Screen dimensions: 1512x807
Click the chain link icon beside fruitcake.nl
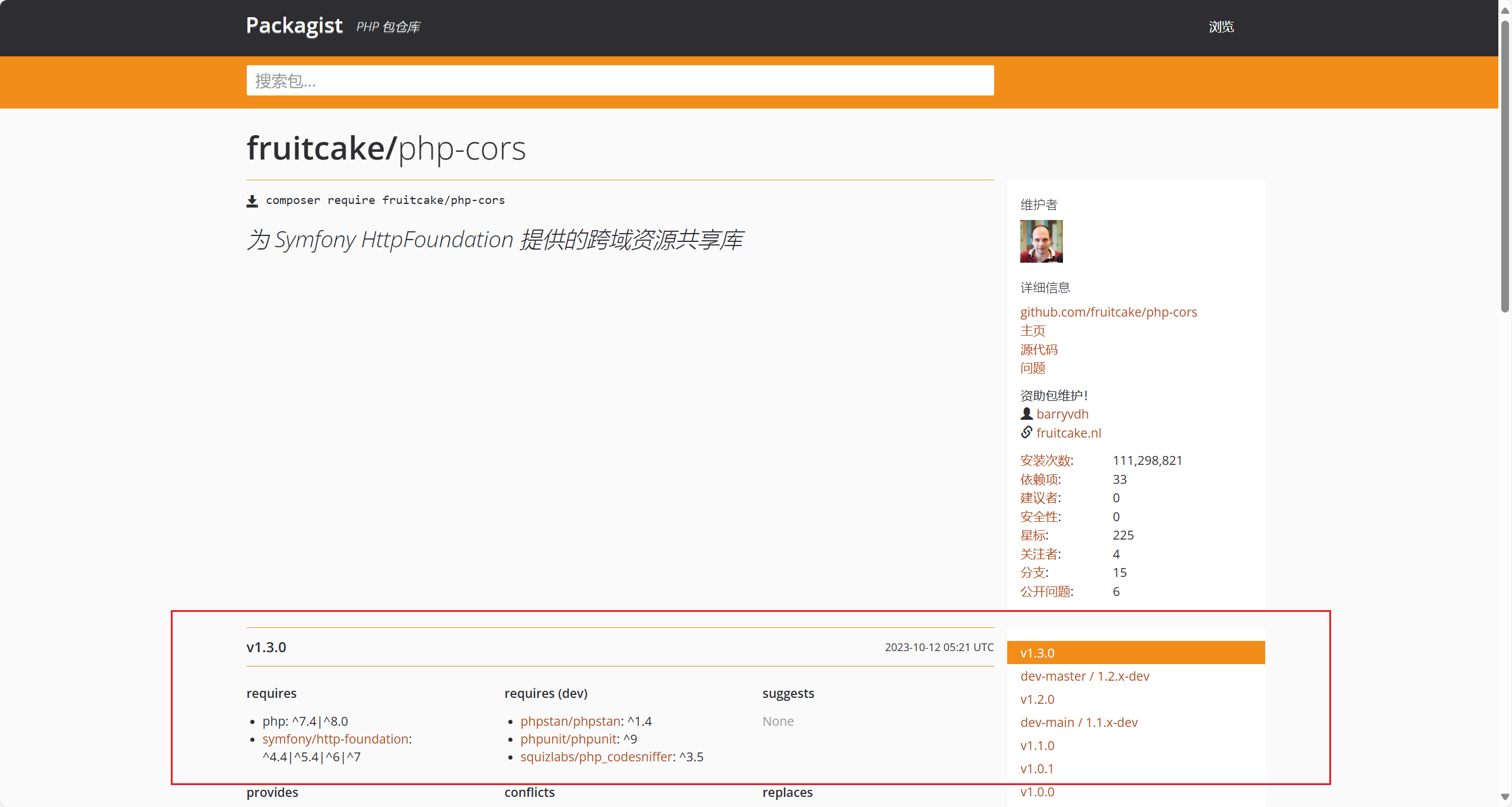click(1026, 432)
